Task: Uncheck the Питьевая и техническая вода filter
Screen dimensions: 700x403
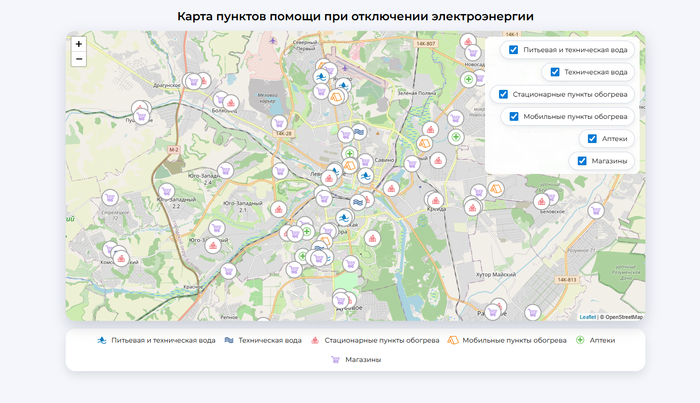Action: point(513,50)
